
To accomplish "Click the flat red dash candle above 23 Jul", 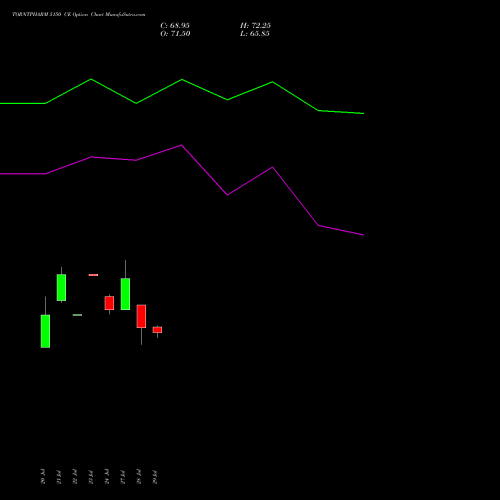I will [x=93, y=275].
